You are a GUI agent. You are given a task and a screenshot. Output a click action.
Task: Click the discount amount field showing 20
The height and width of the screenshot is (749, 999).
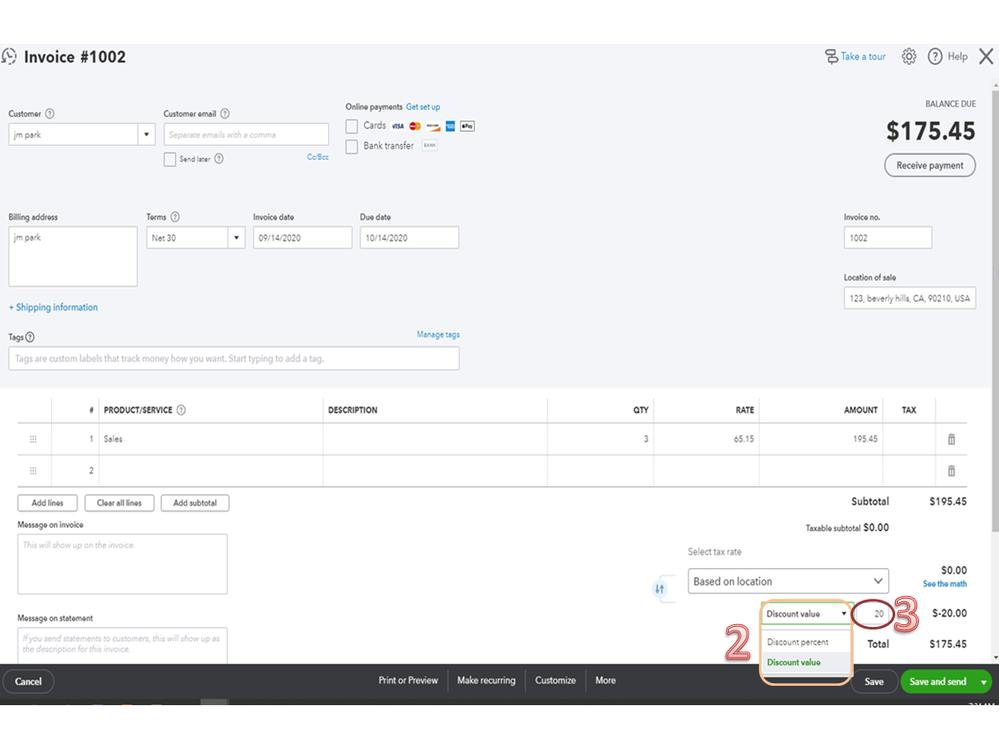(872, 614)
